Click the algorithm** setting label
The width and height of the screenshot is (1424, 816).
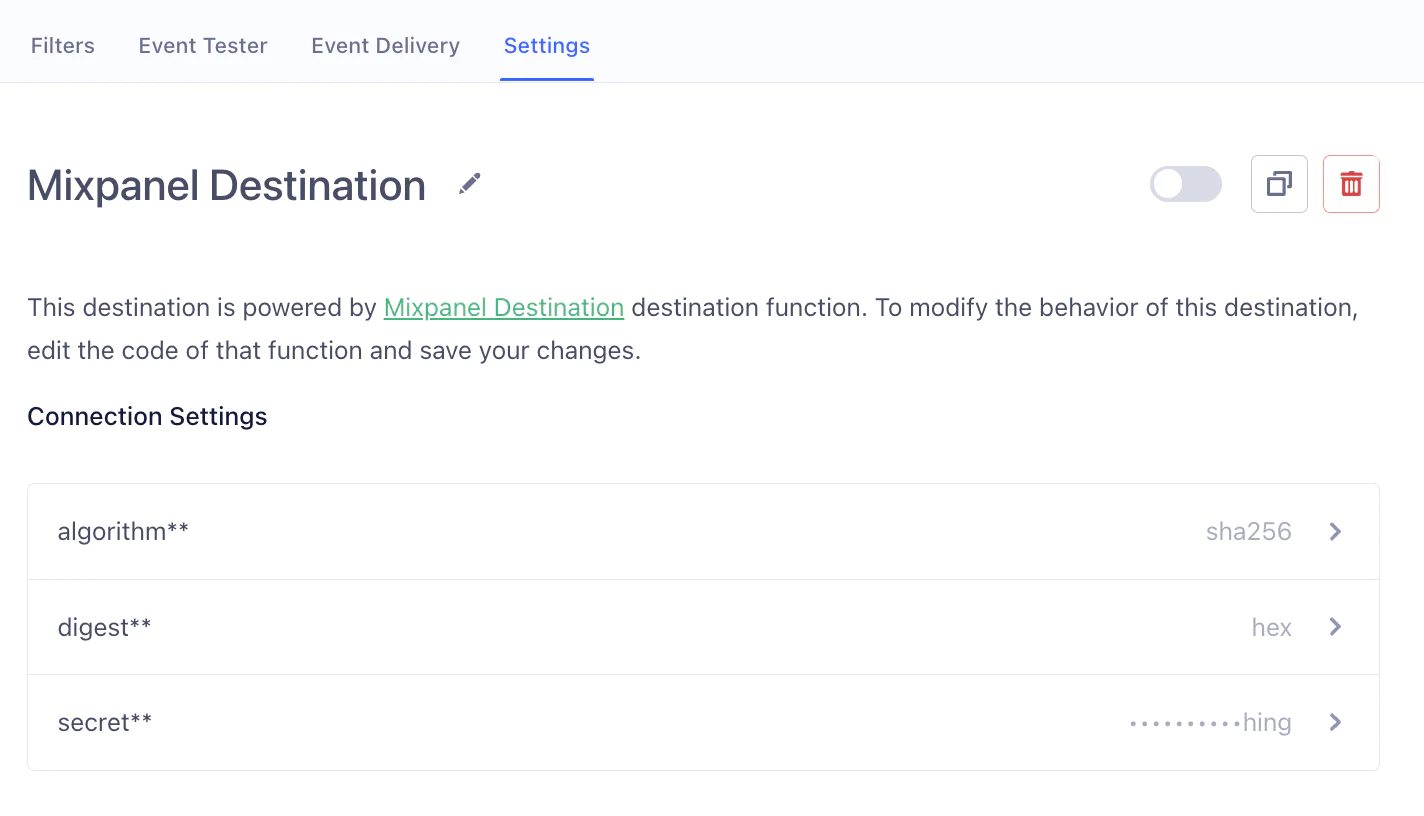[123, 532]
